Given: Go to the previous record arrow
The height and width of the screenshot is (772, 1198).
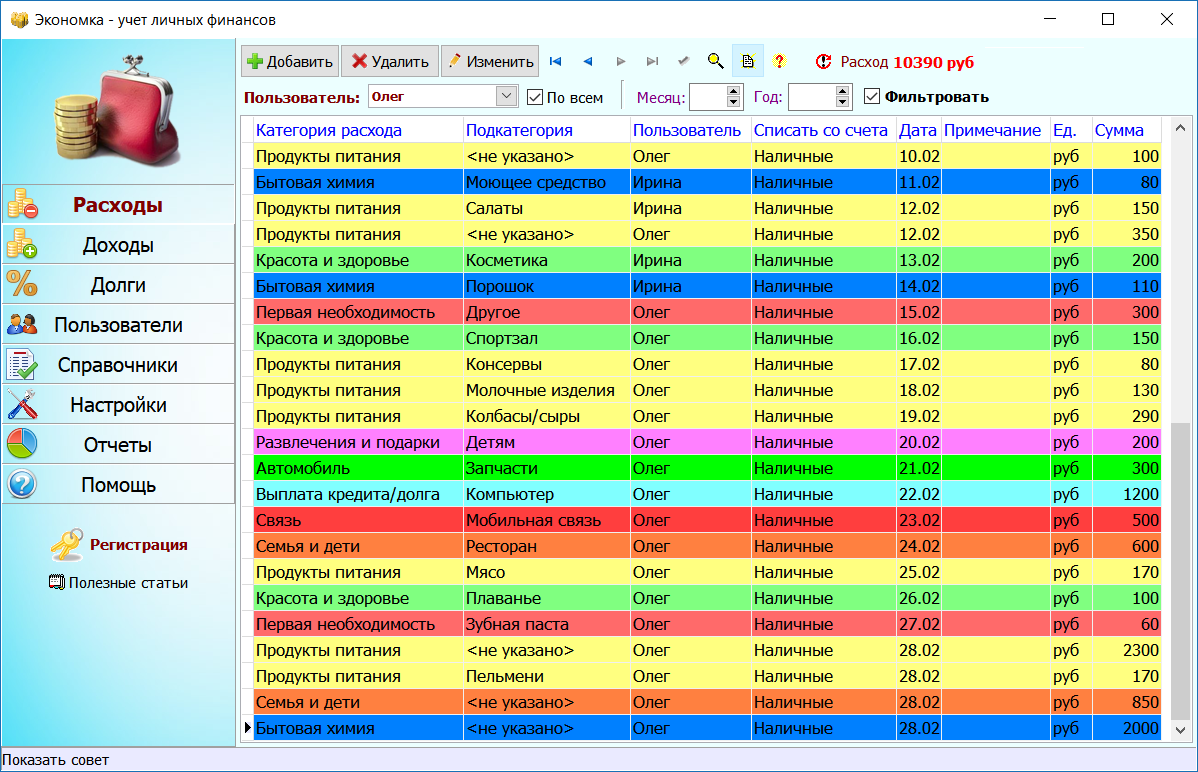Looking at the screenshot, I should pos(588,62).
